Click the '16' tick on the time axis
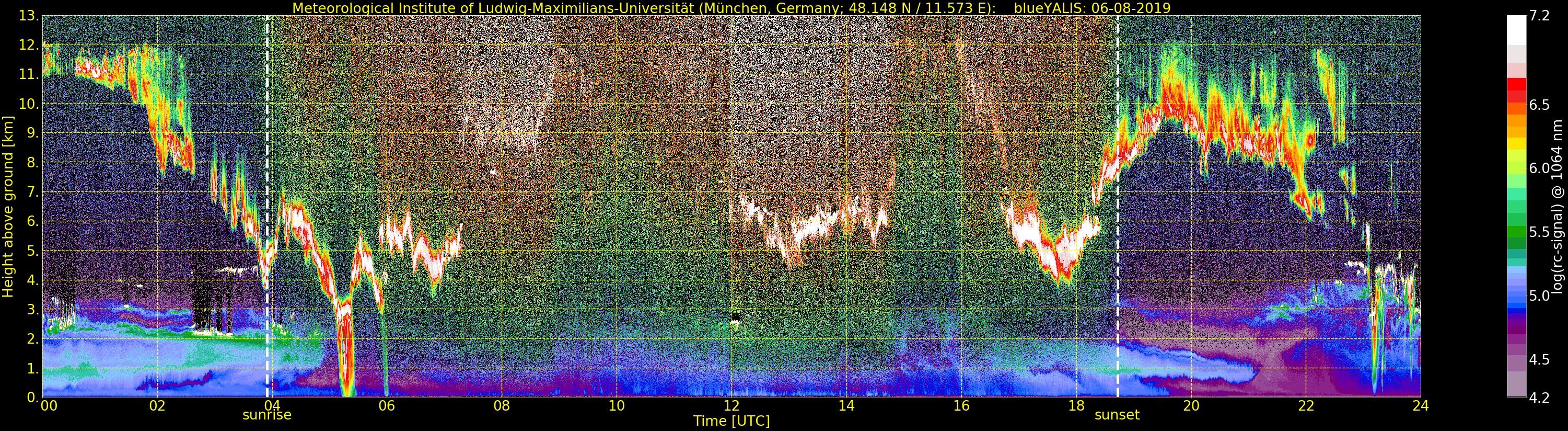 click(961, 406)
